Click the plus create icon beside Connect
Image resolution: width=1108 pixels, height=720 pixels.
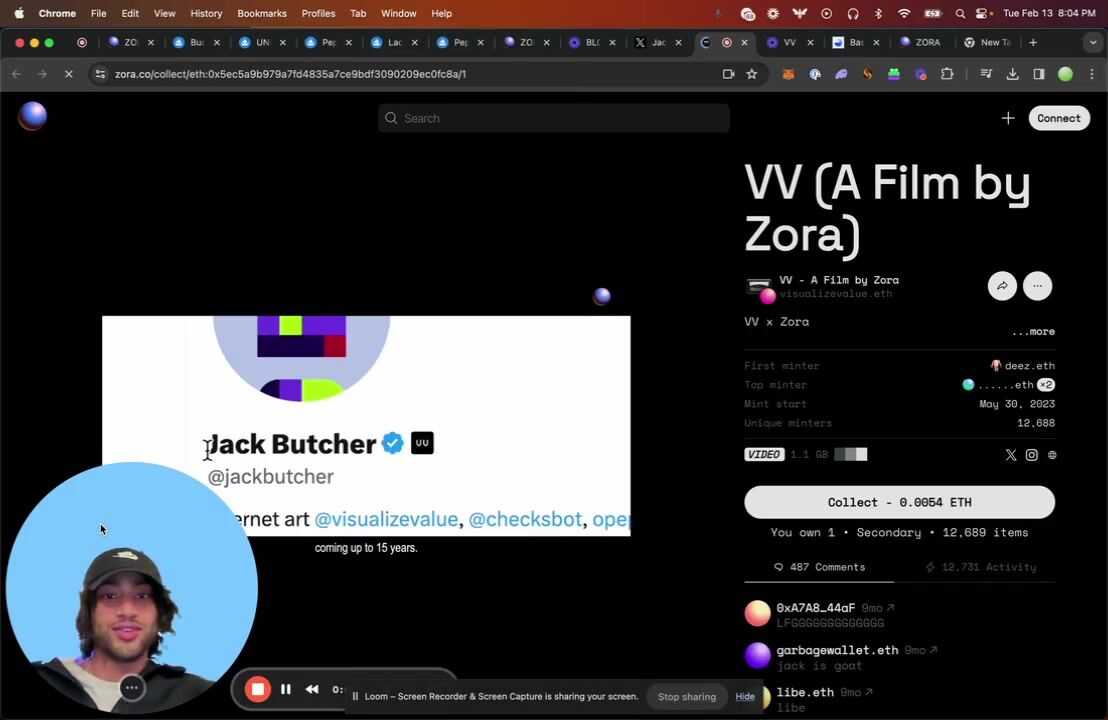point(1008,118)
